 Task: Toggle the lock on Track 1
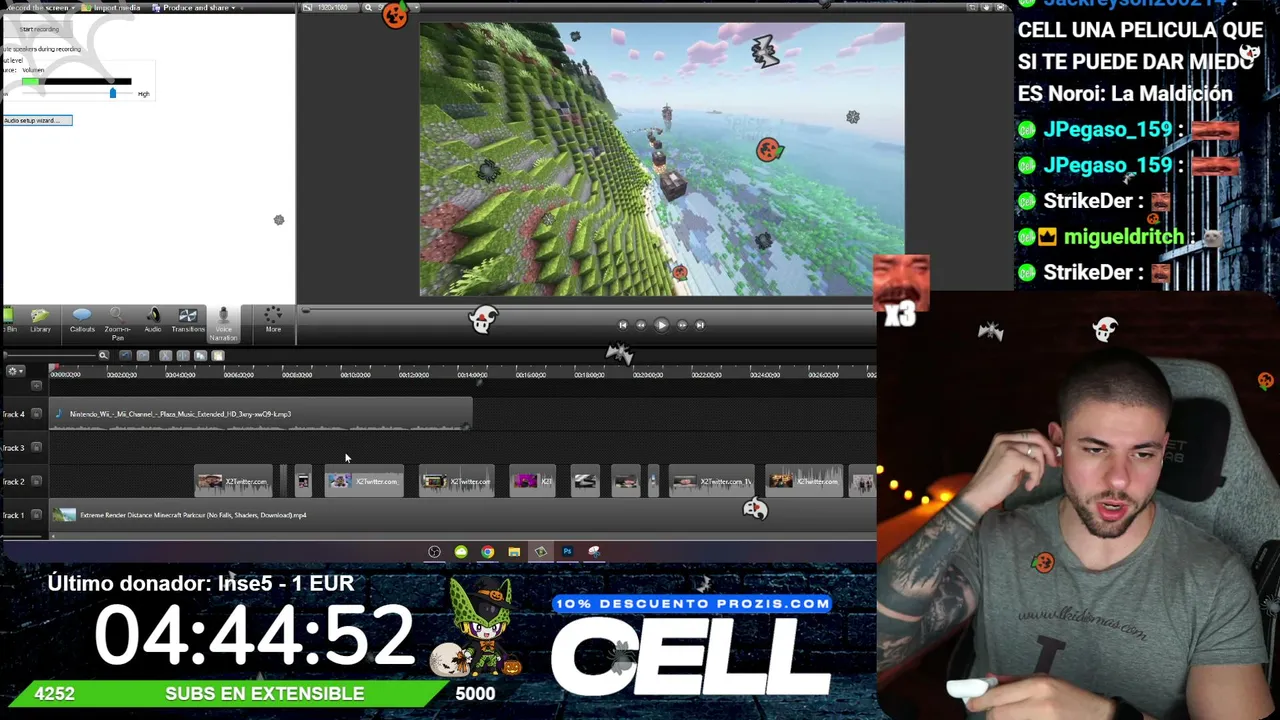(36, 515)
